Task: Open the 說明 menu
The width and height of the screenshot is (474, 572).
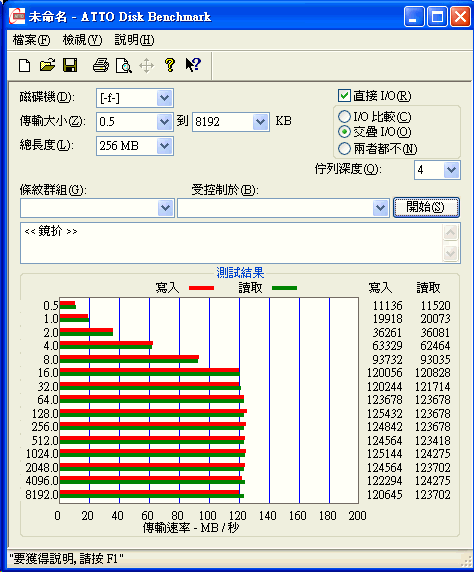Action: coord(134,40)
